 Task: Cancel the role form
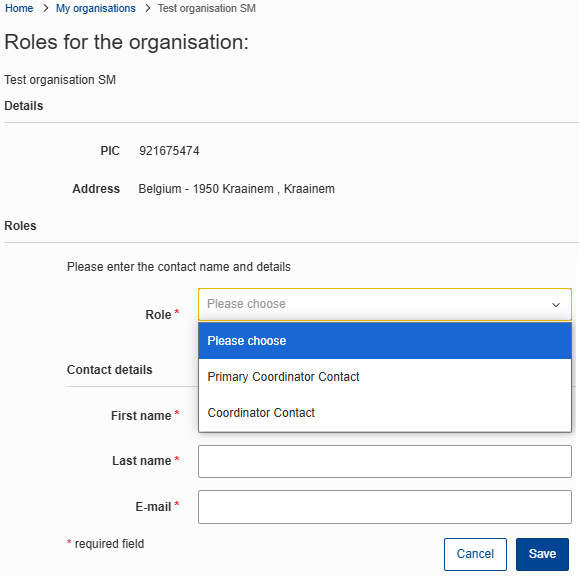(475, 554)
